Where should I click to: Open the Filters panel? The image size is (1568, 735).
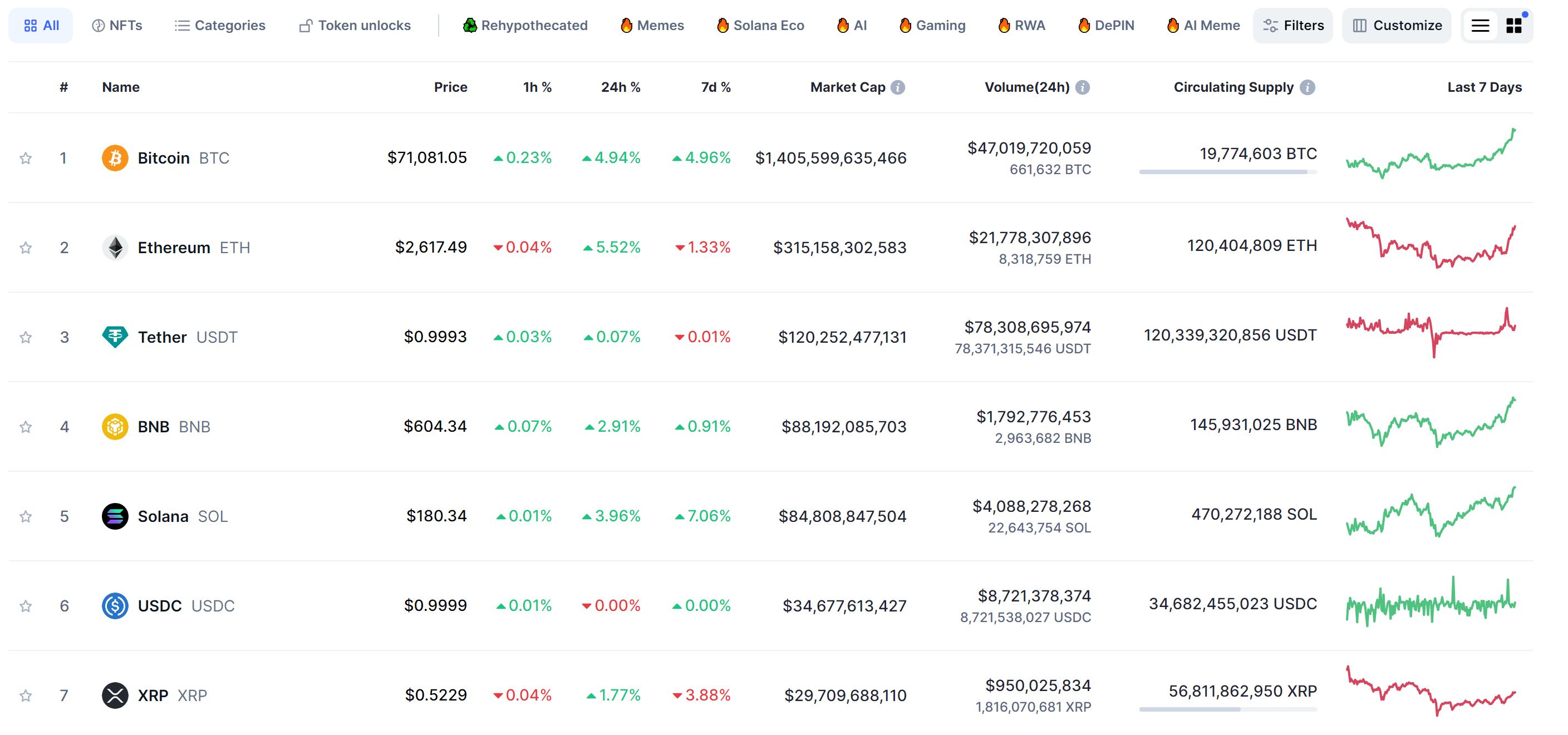1293,26
